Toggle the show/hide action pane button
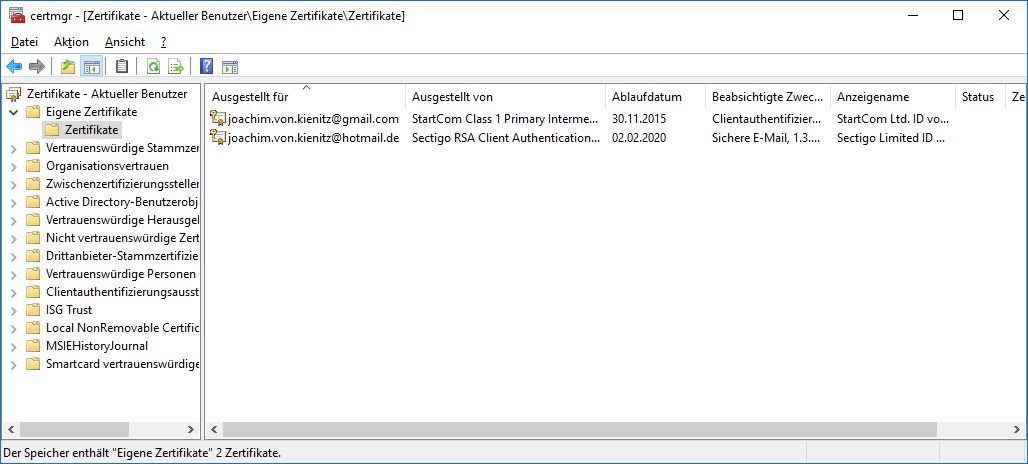 pyautogui.click(x=230, y=67)
